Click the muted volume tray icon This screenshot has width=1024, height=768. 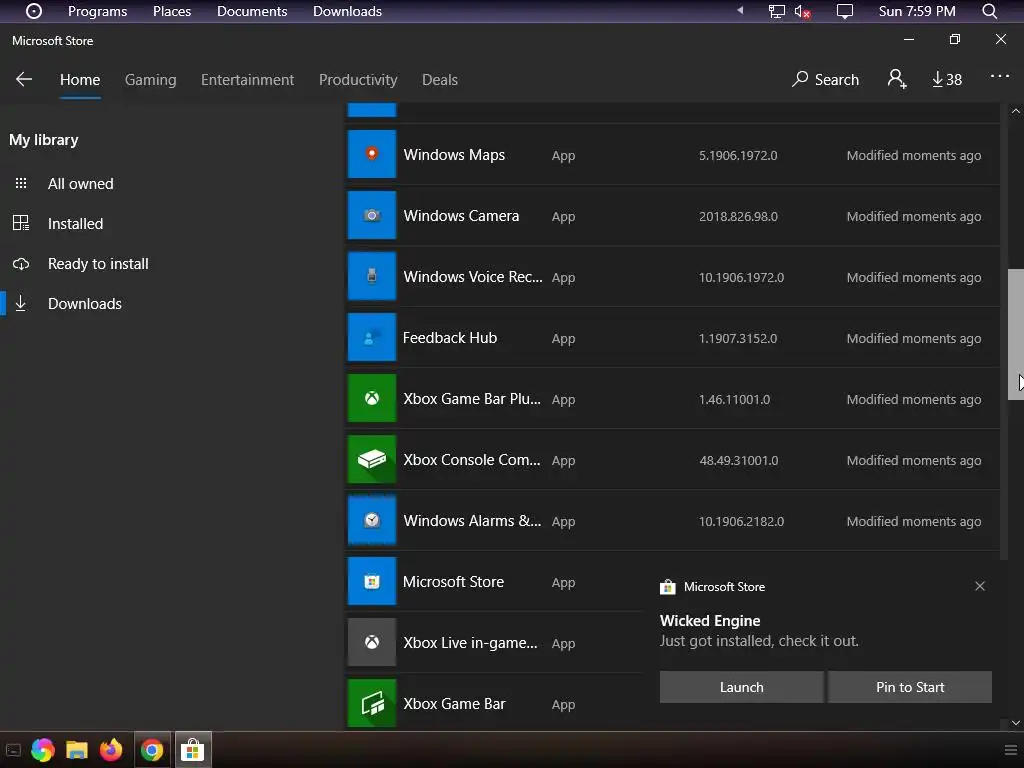[x=802, y=12]
